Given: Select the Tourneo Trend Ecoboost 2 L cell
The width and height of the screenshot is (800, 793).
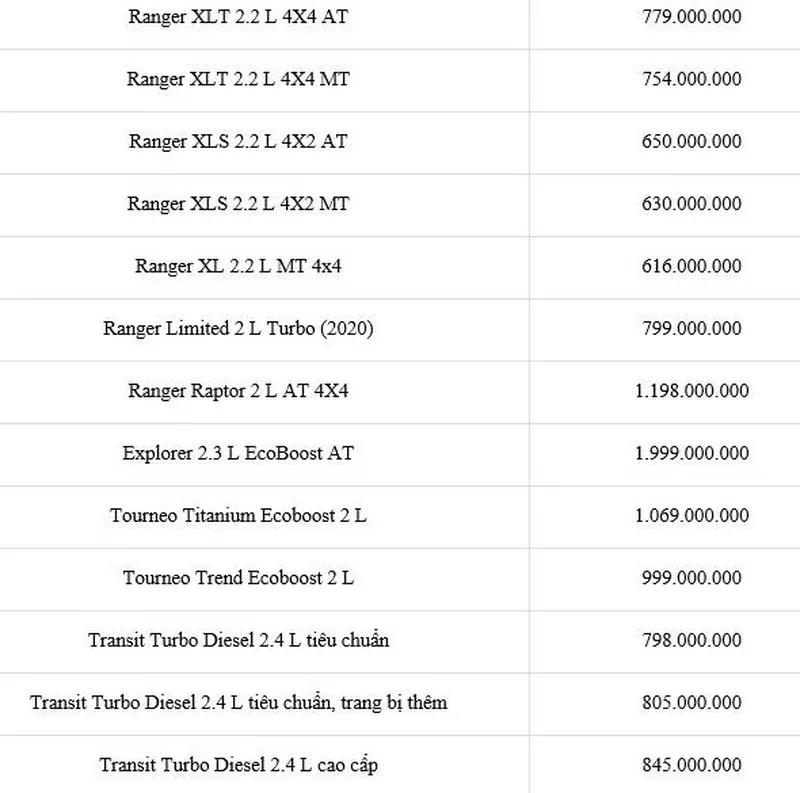Looking at the screenshot, I should tap(238, 578).
